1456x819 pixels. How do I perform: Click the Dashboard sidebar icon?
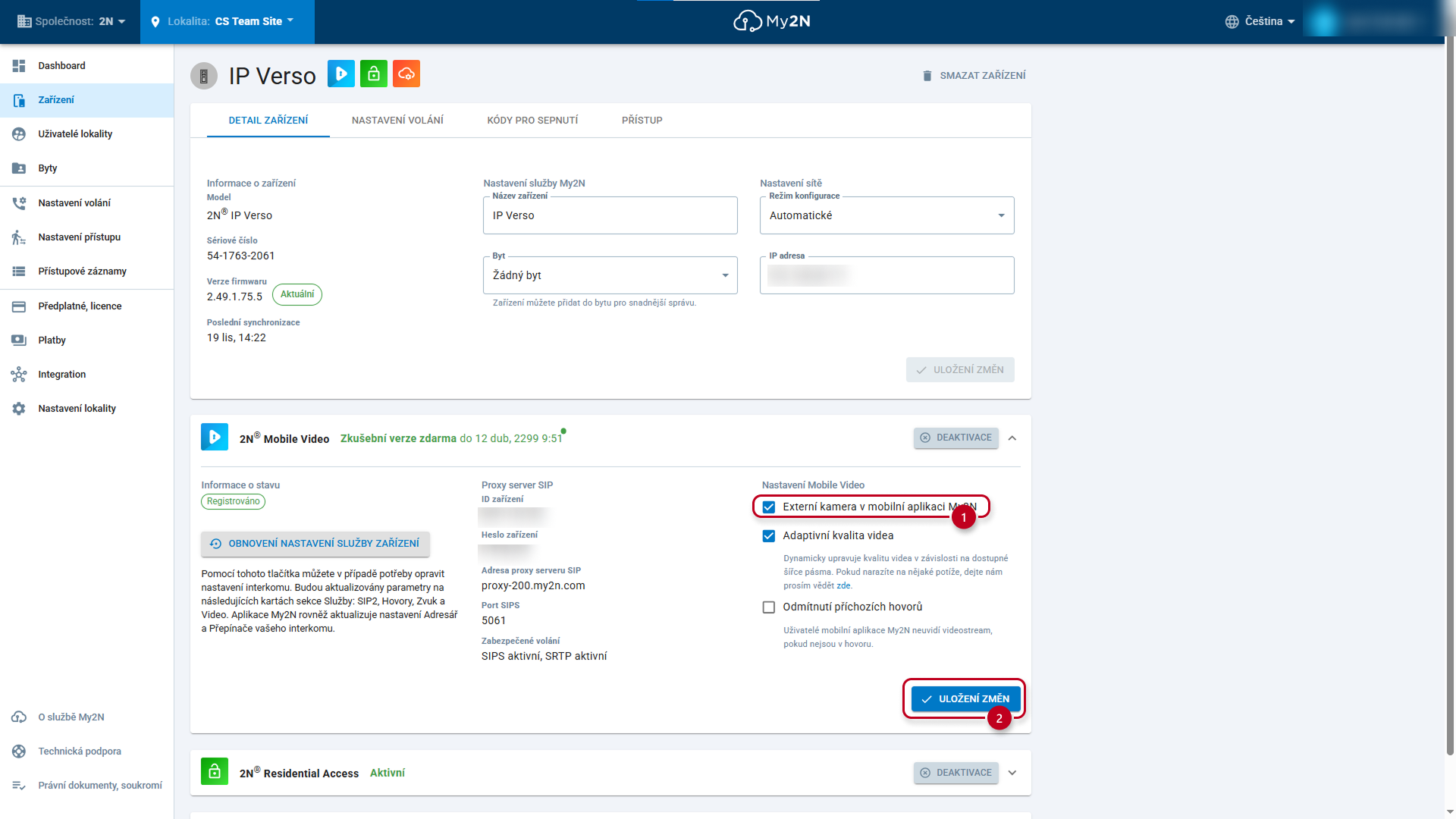(x=19, y=66)
